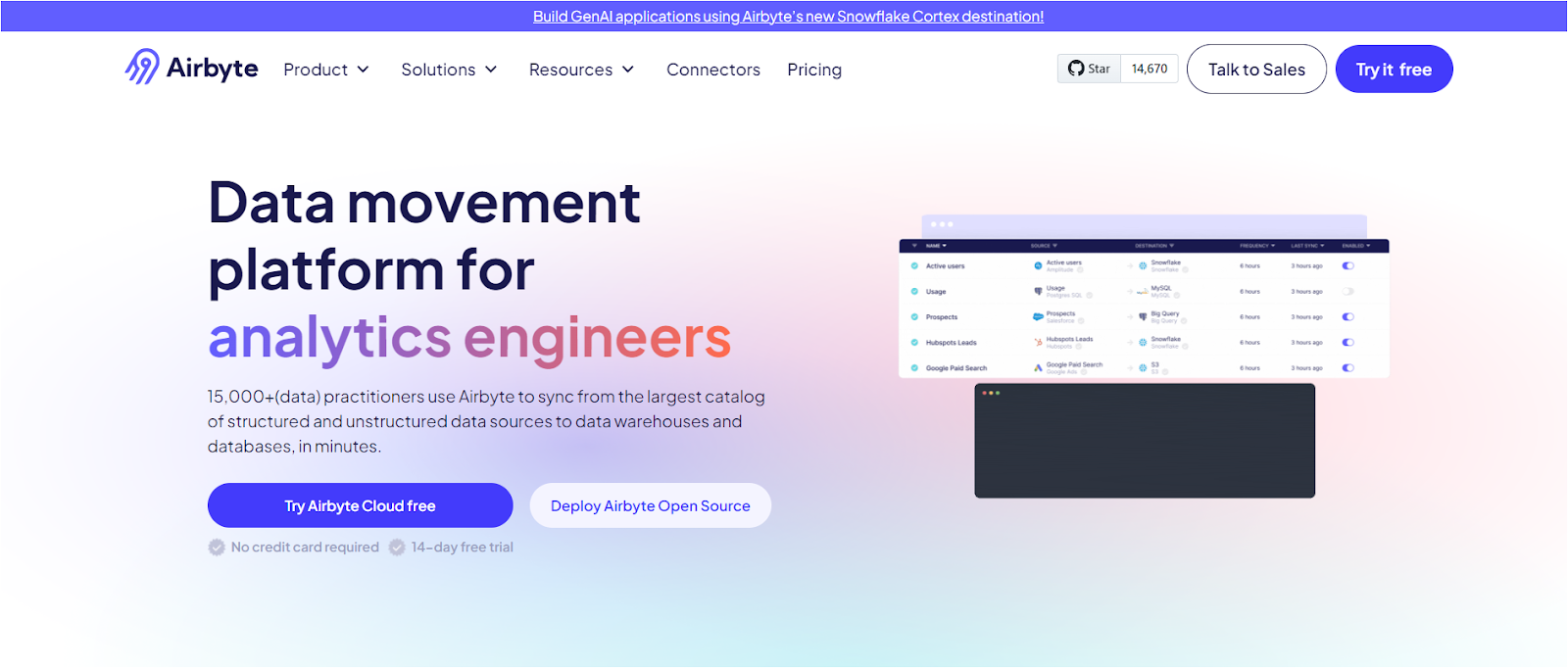
Task: Click the MySQL destination icon in Usage row
Action: (x=1143, y=291)
